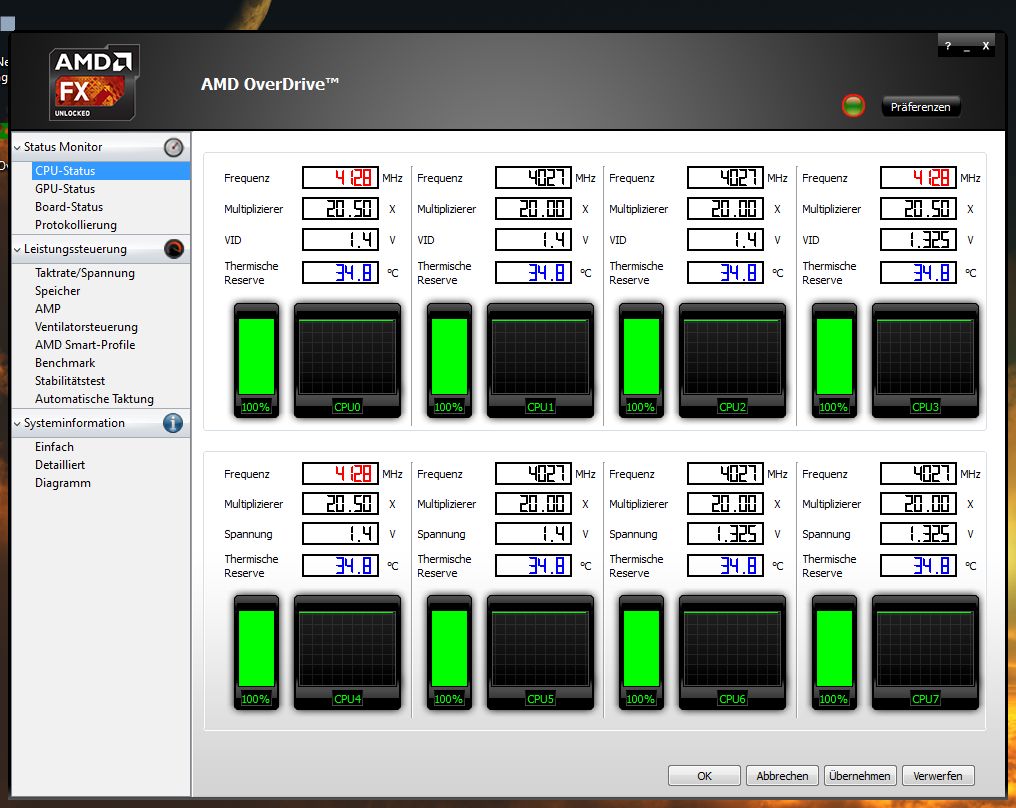Click CPU3 Frequenz value field
The height and width of the screenshot is (808, 1016).
918,178
